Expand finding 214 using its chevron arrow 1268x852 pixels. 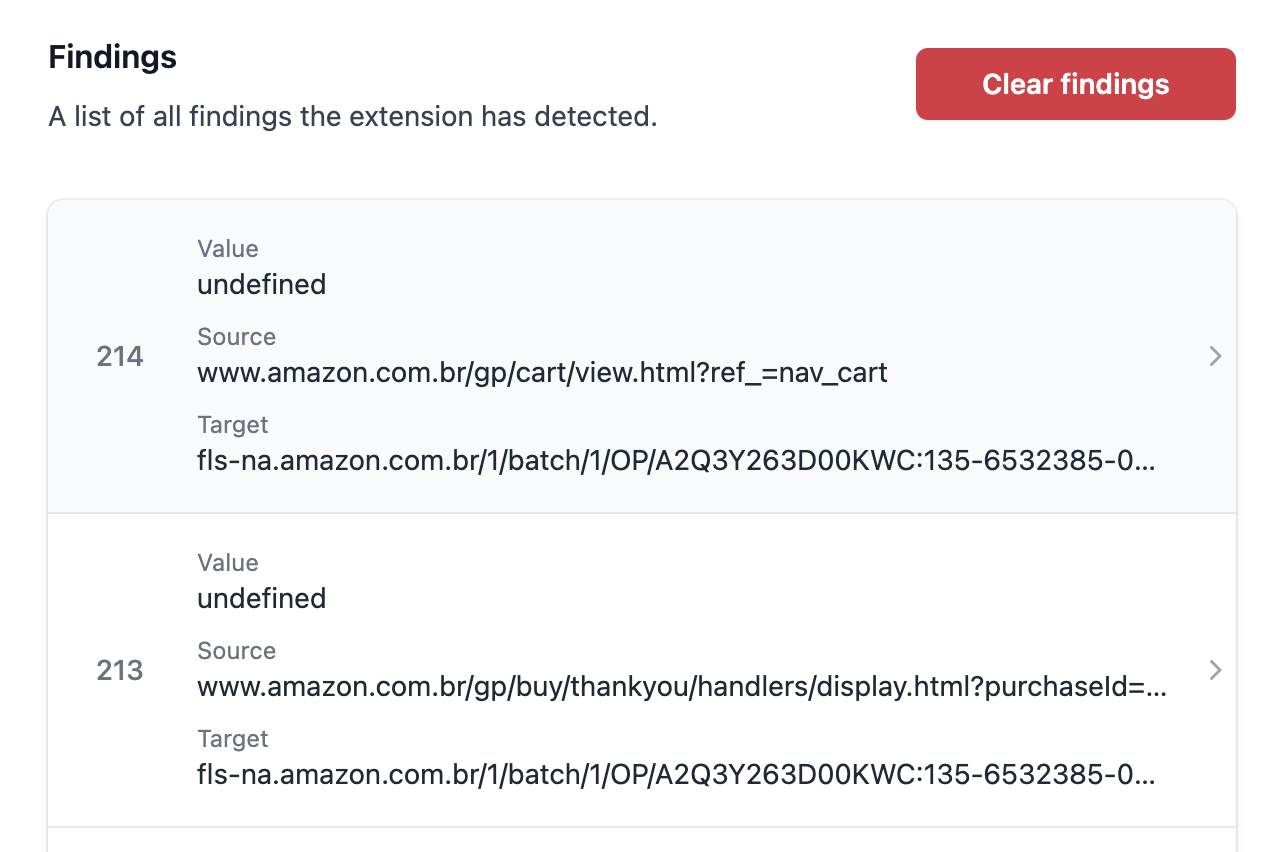[1215, 356]
